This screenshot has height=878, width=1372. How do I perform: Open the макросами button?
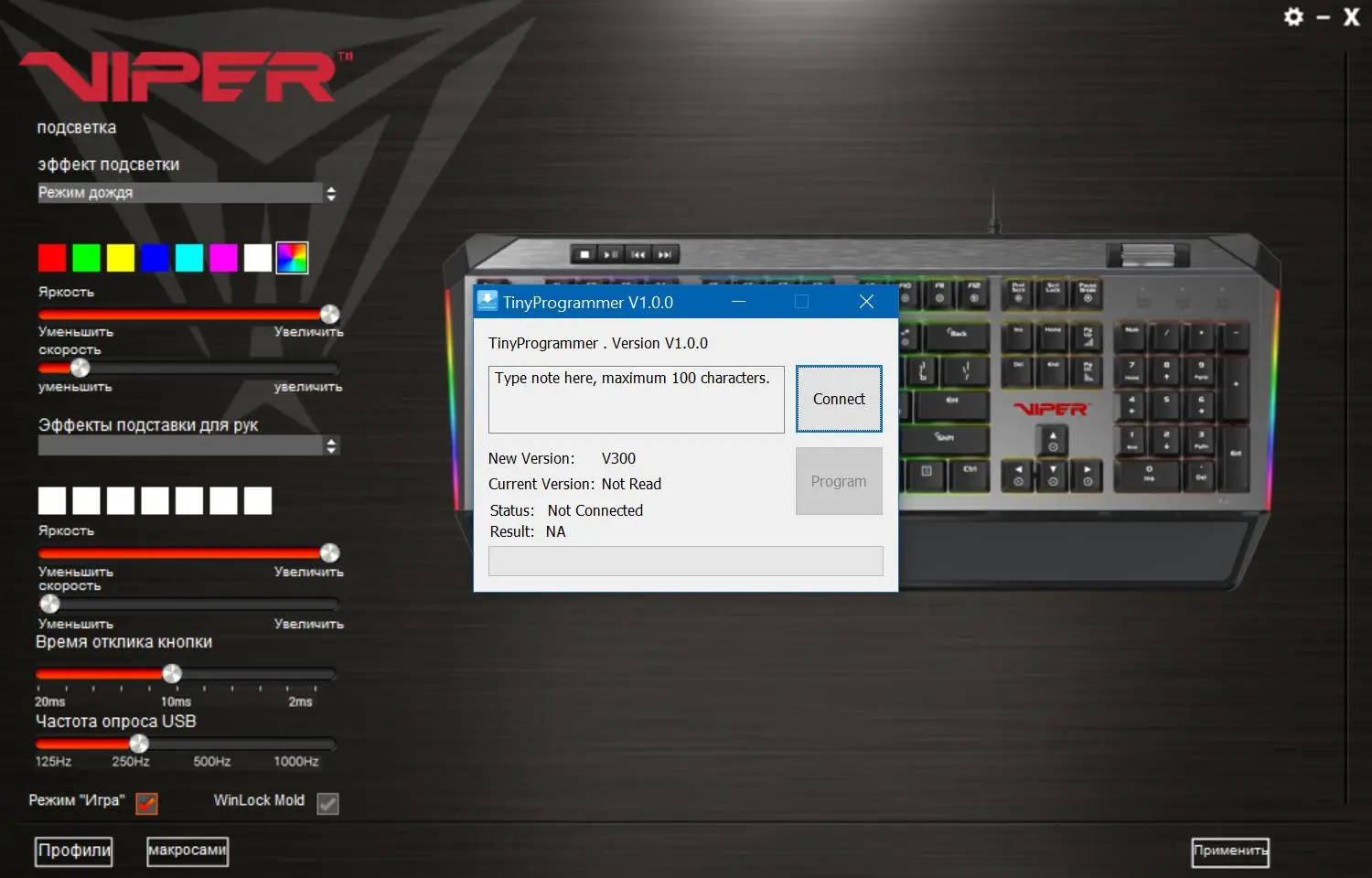tap(188, 851)
